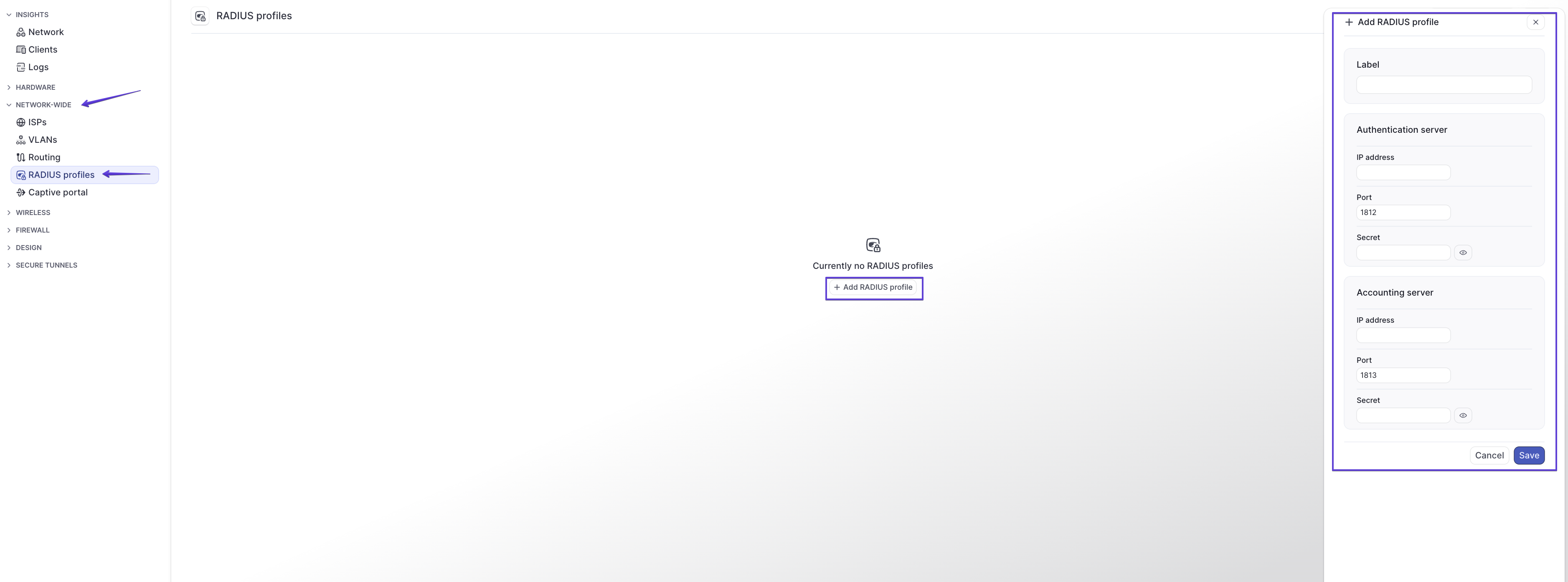1568x582 pixels.
Task: Click the Accounting Port field showing 1813
Action: click(x=1403, y=376)
